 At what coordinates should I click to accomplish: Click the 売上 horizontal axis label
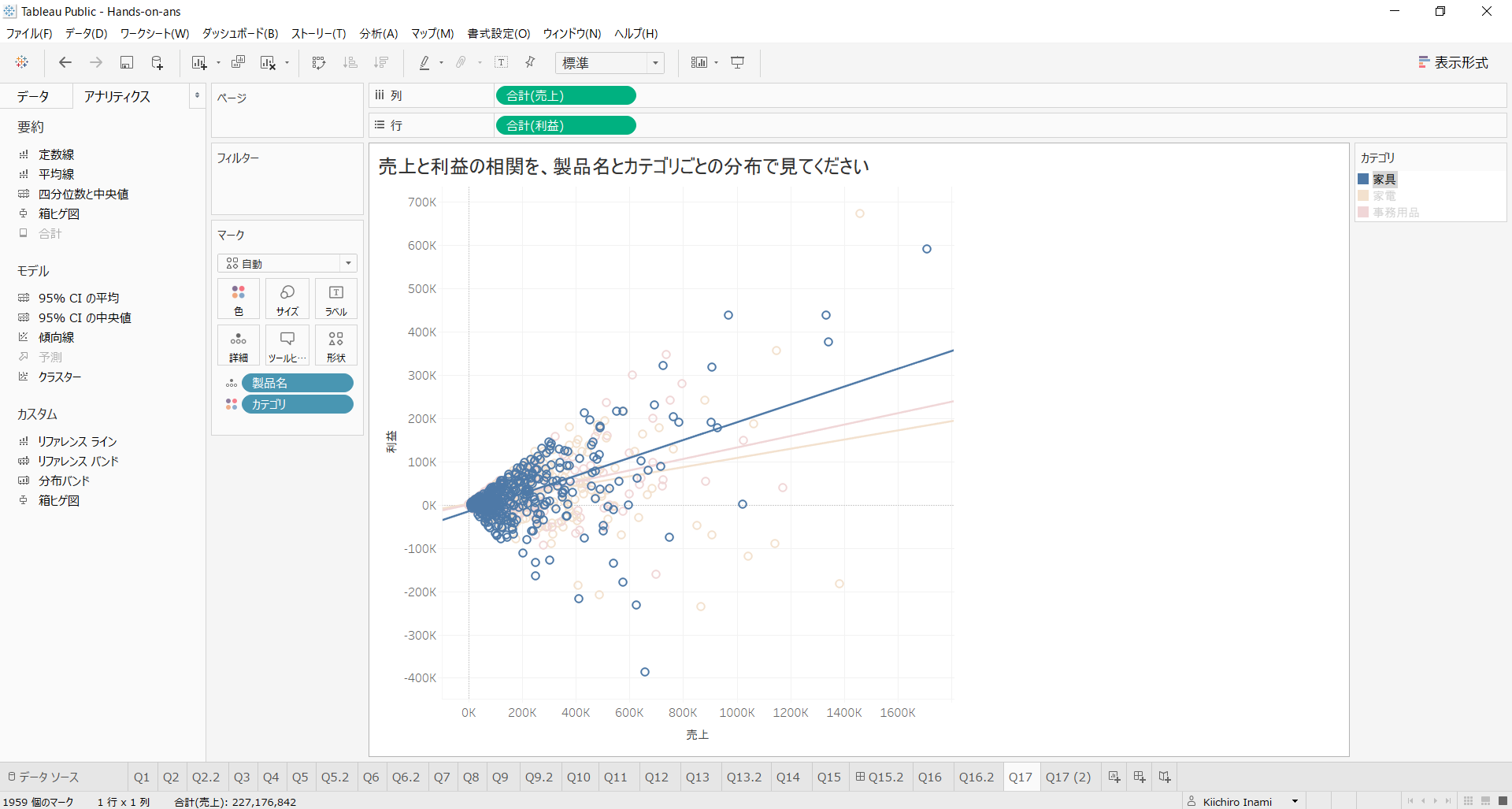click(698, 734)
